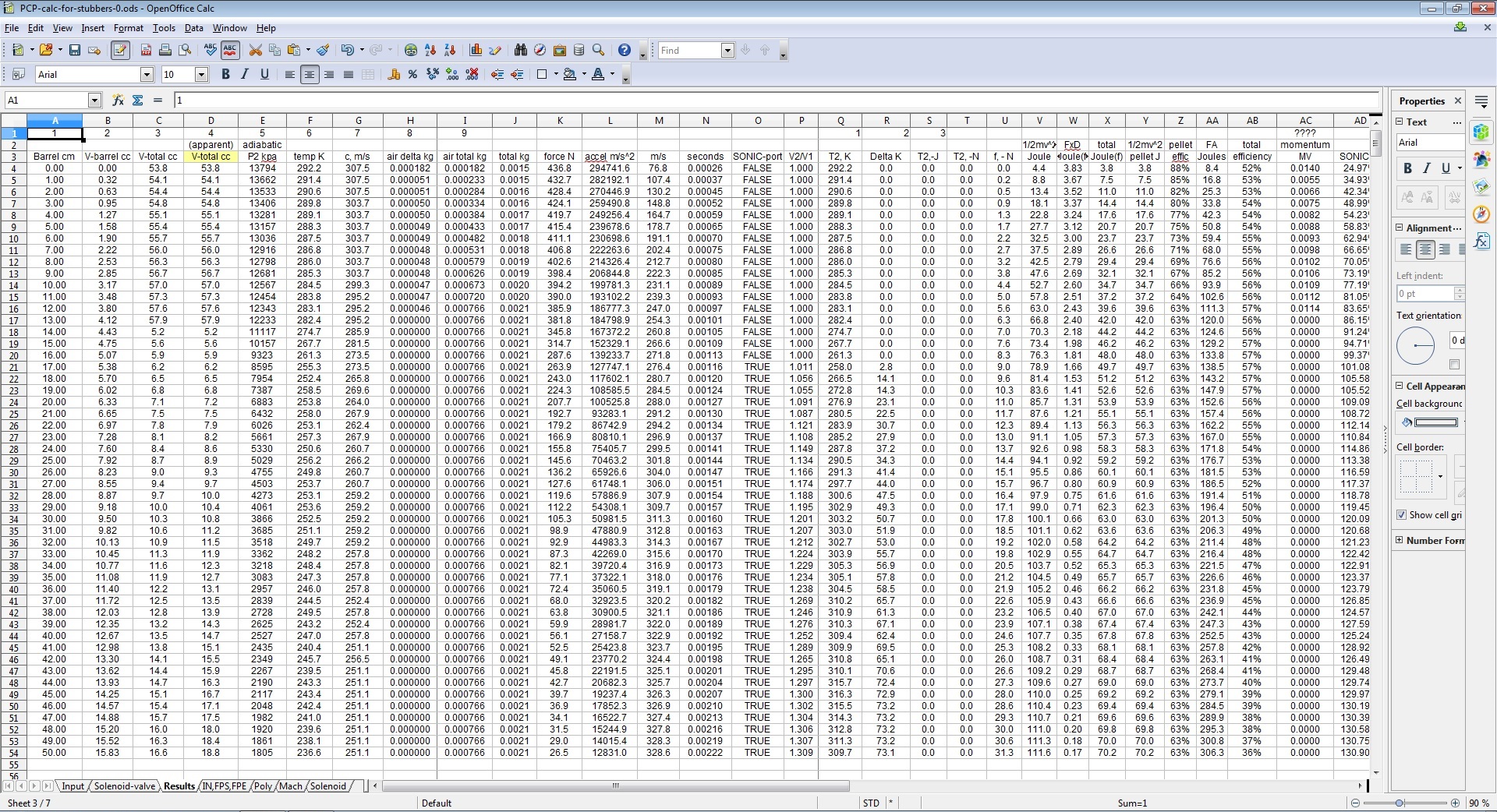Apply Percent number format icon

coord(413,75)
